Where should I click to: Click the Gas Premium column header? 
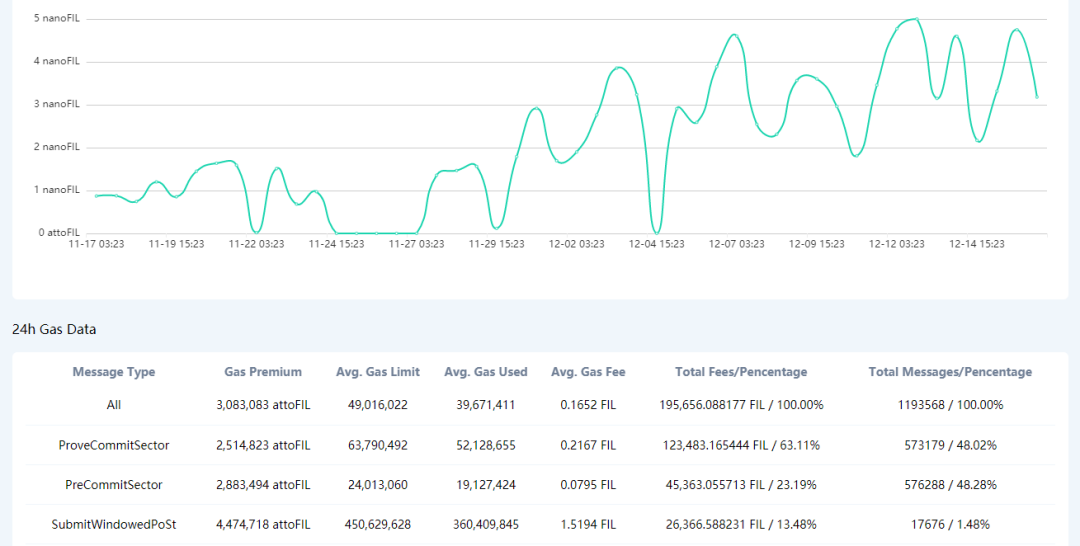[x=263, y=372]
